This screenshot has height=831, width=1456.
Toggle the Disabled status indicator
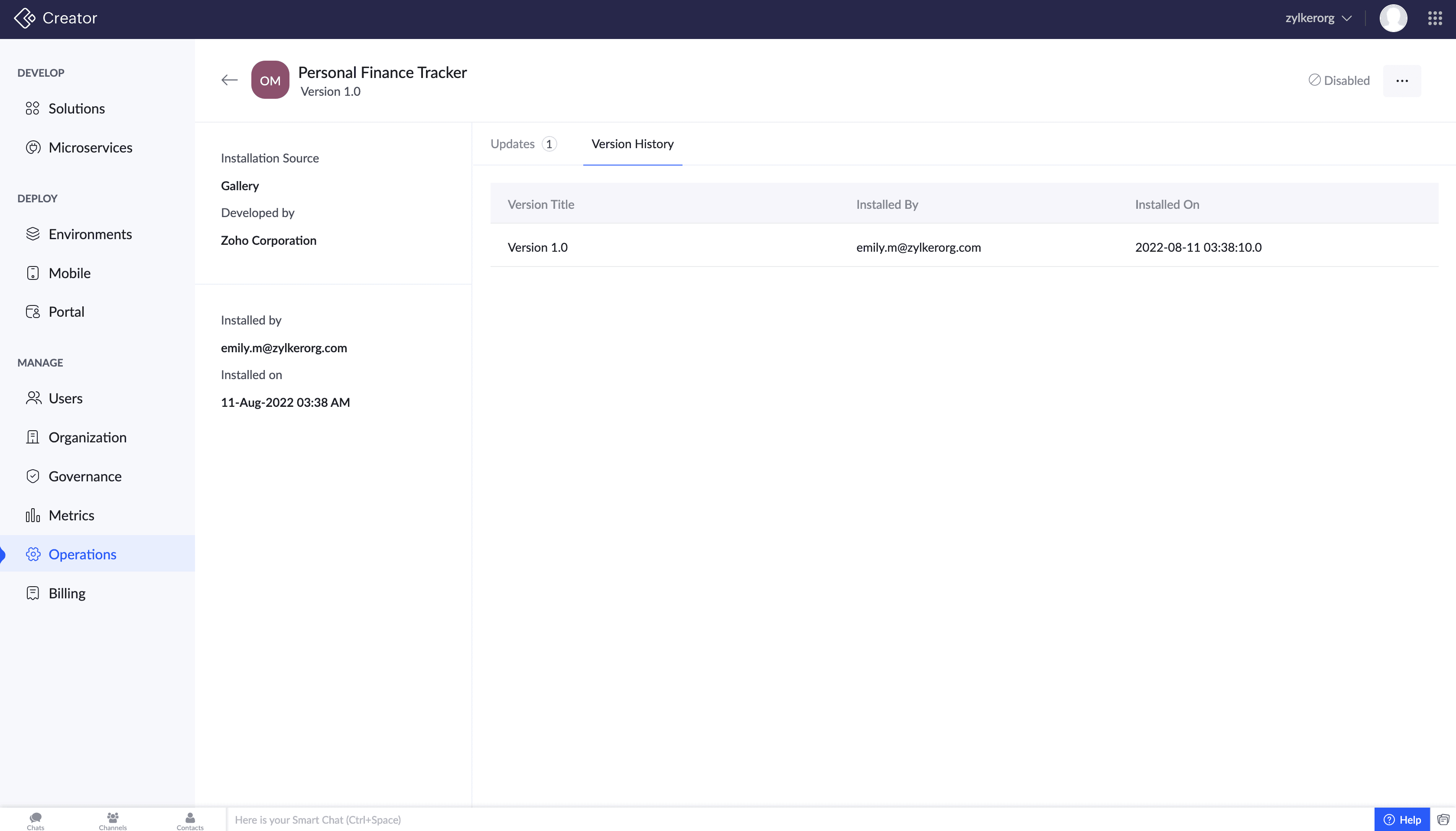click(1339, 81)
